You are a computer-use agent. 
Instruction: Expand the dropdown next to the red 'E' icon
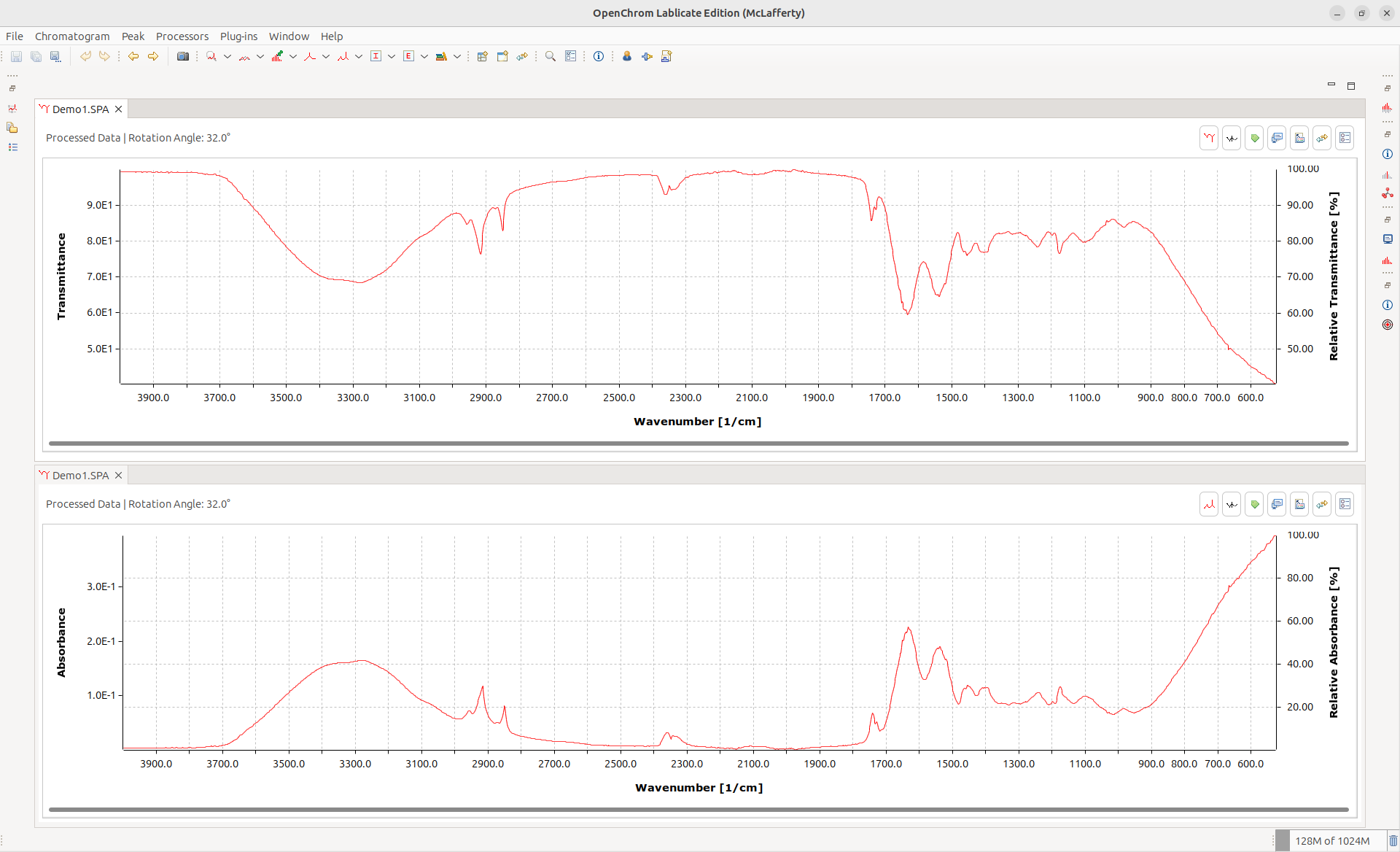point(424,56)
